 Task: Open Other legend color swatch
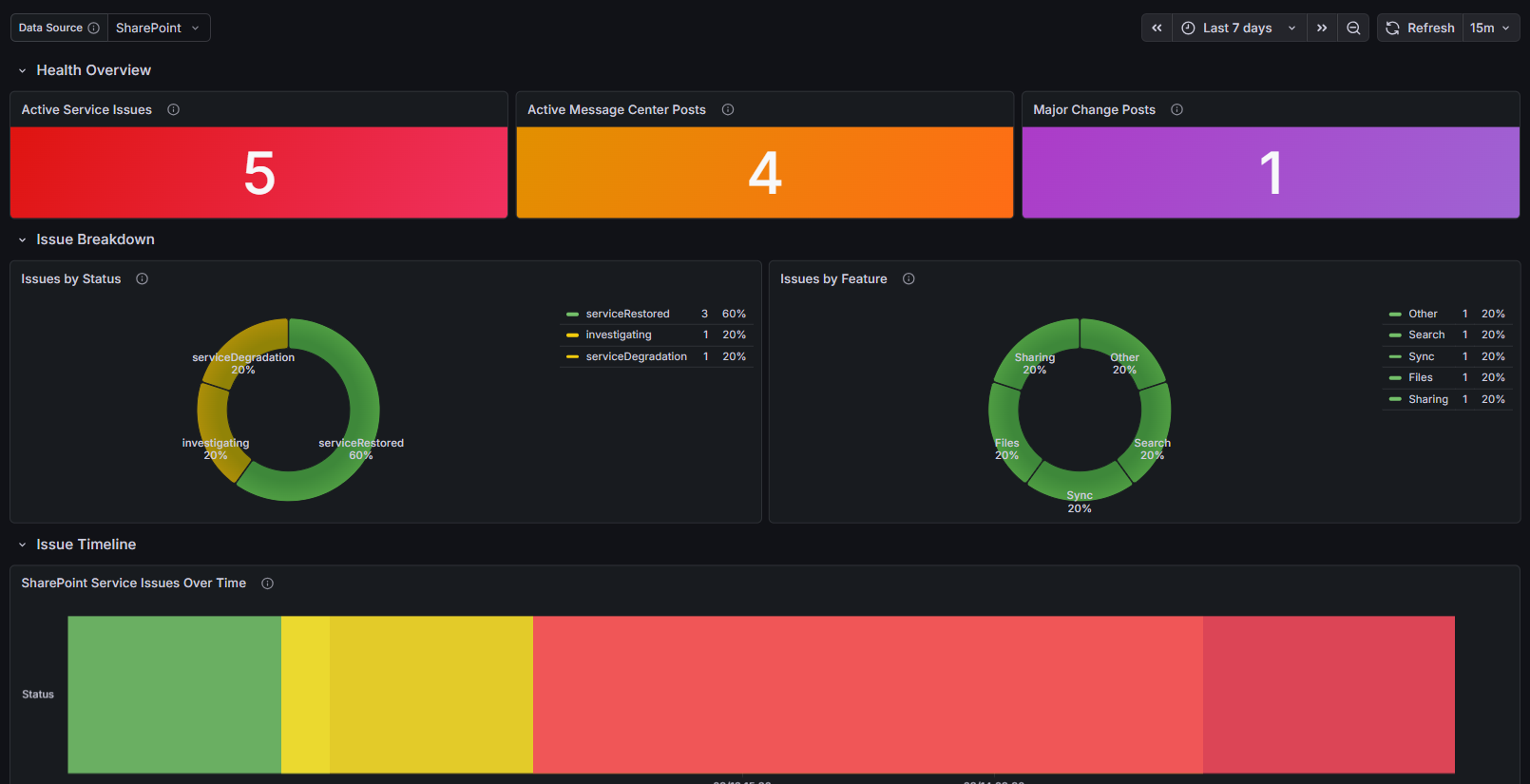coord(1395,314)
